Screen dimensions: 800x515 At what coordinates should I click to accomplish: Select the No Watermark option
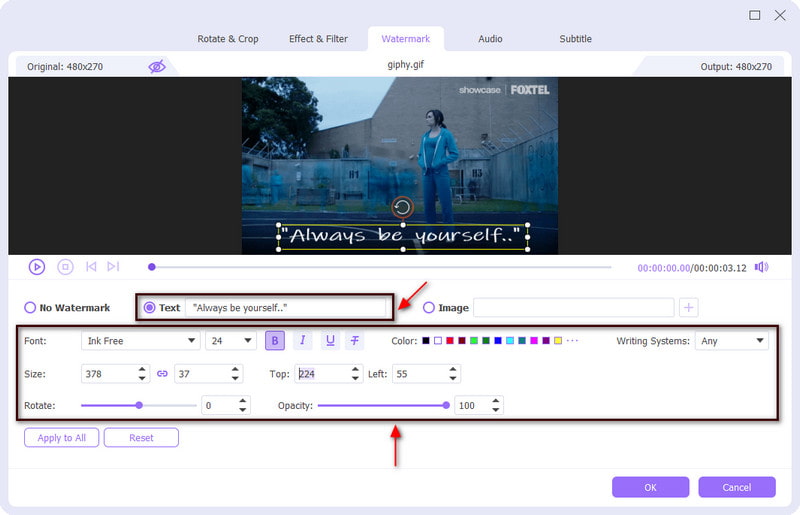click(x=67, y=308)
